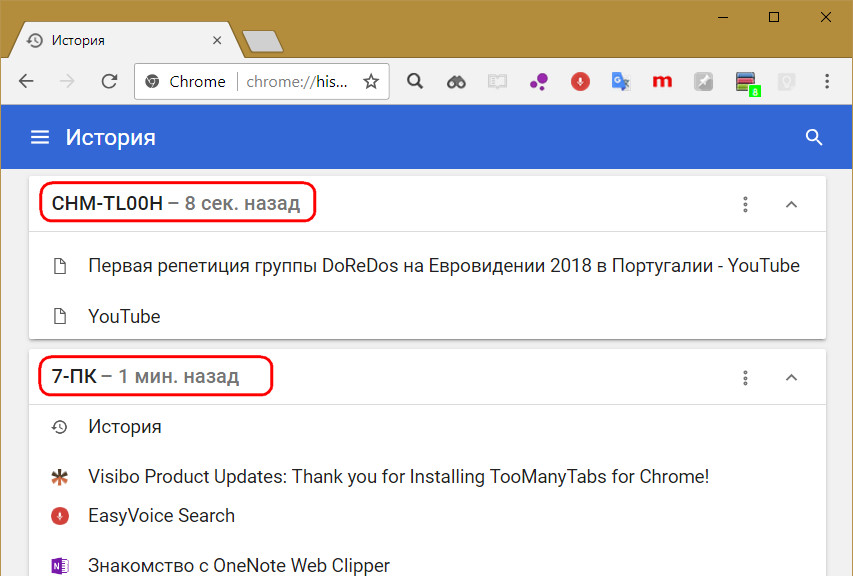Bookmark this page with the star
The width and height of the screenshot is (853, 576).
(x=371, y=82)
